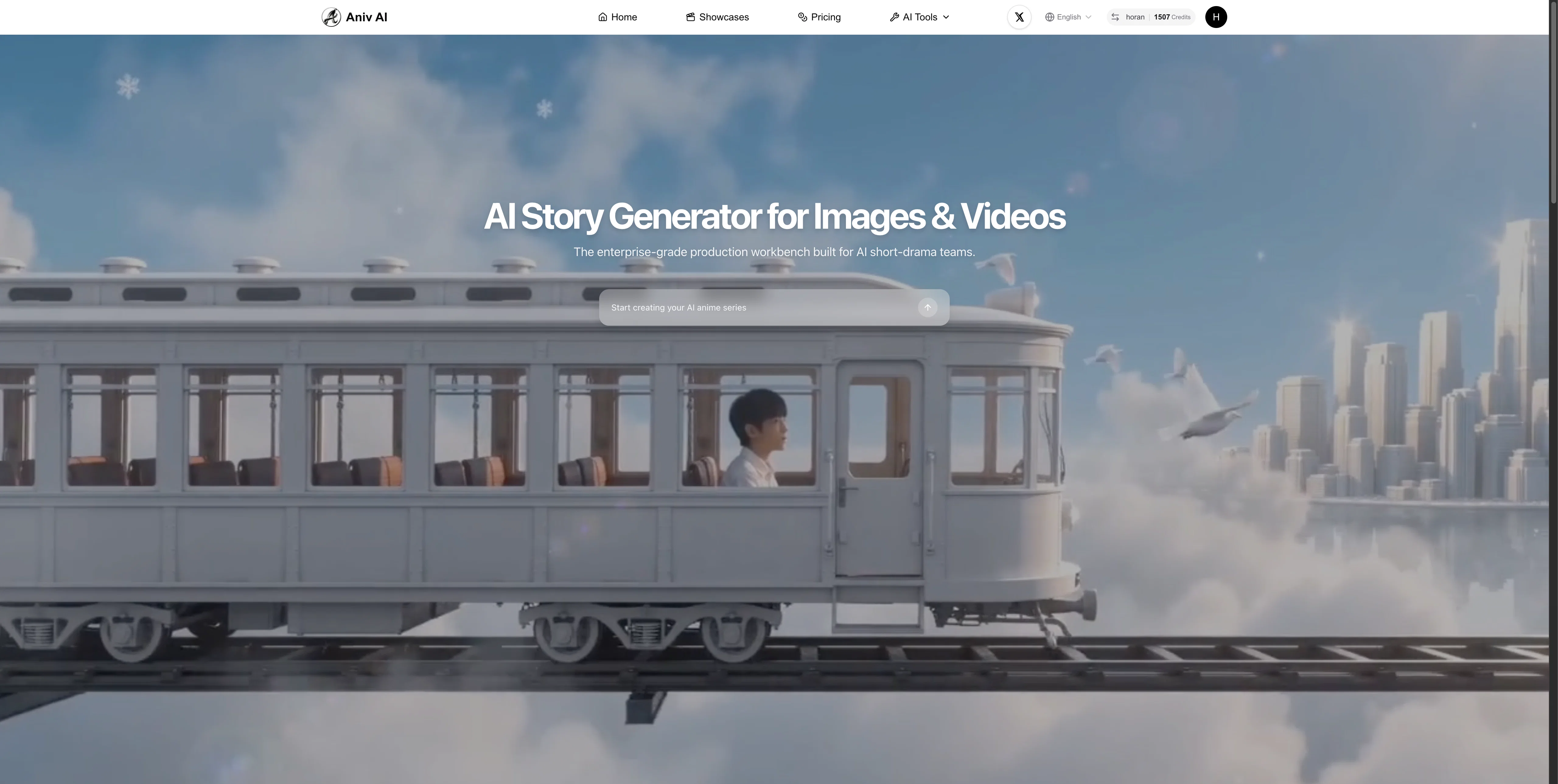Click the Aniv AI logo icon
Viewport: 1558px width, 784px height.
click(331, 17)
